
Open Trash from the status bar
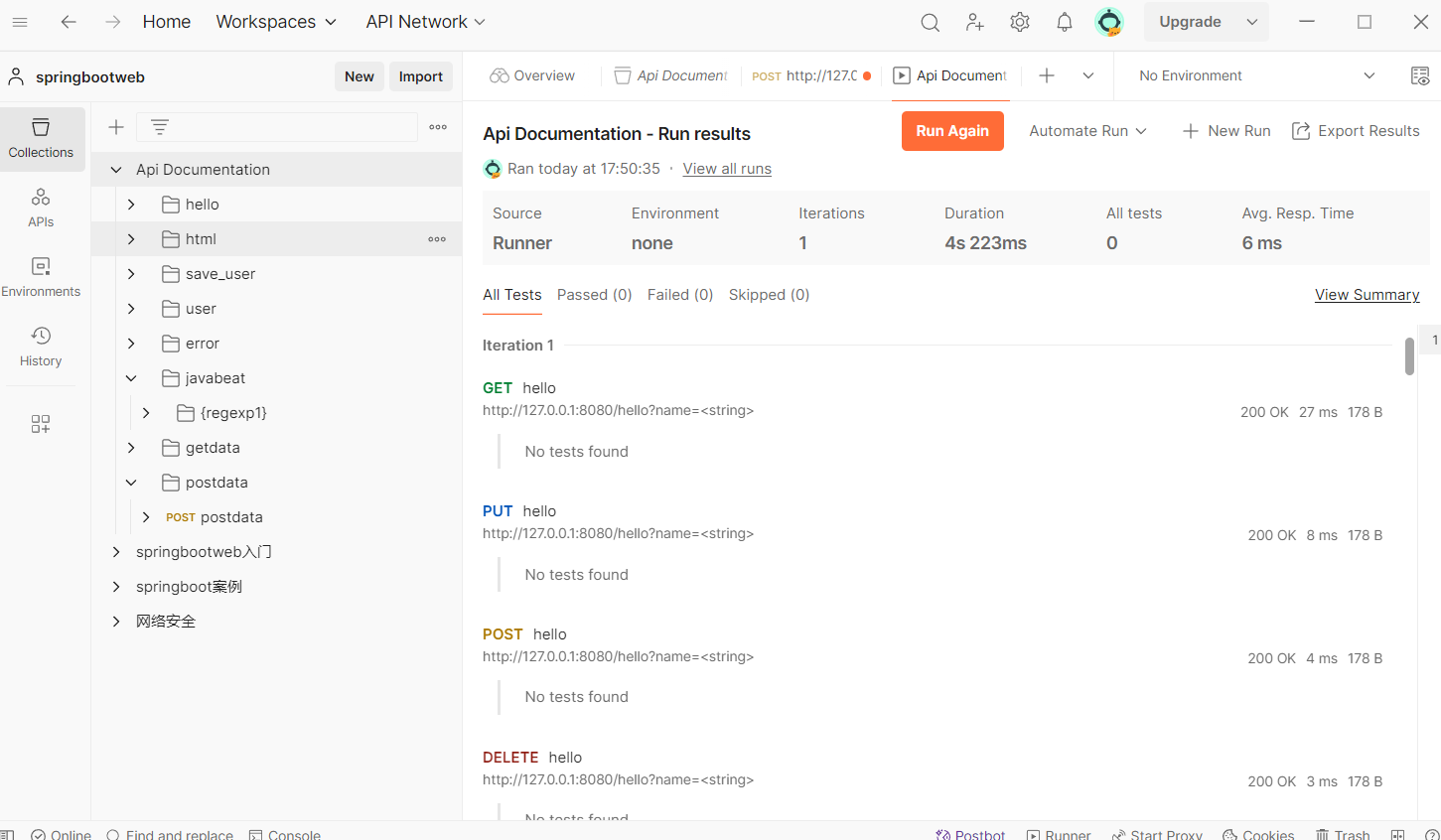click(1343, 834)
